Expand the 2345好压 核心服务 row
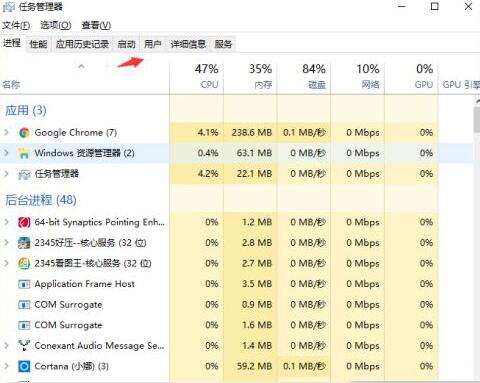The height and width of the screenshot is (383, 480). pos(6,243)
